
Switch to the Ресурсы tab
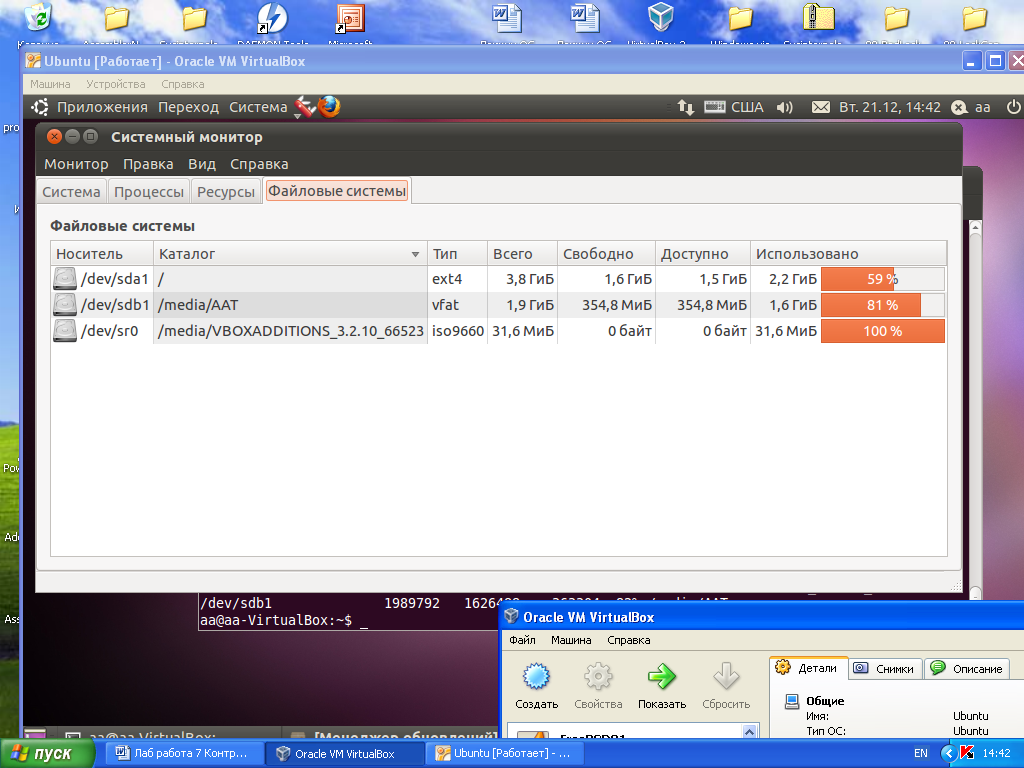coord(226,192)
